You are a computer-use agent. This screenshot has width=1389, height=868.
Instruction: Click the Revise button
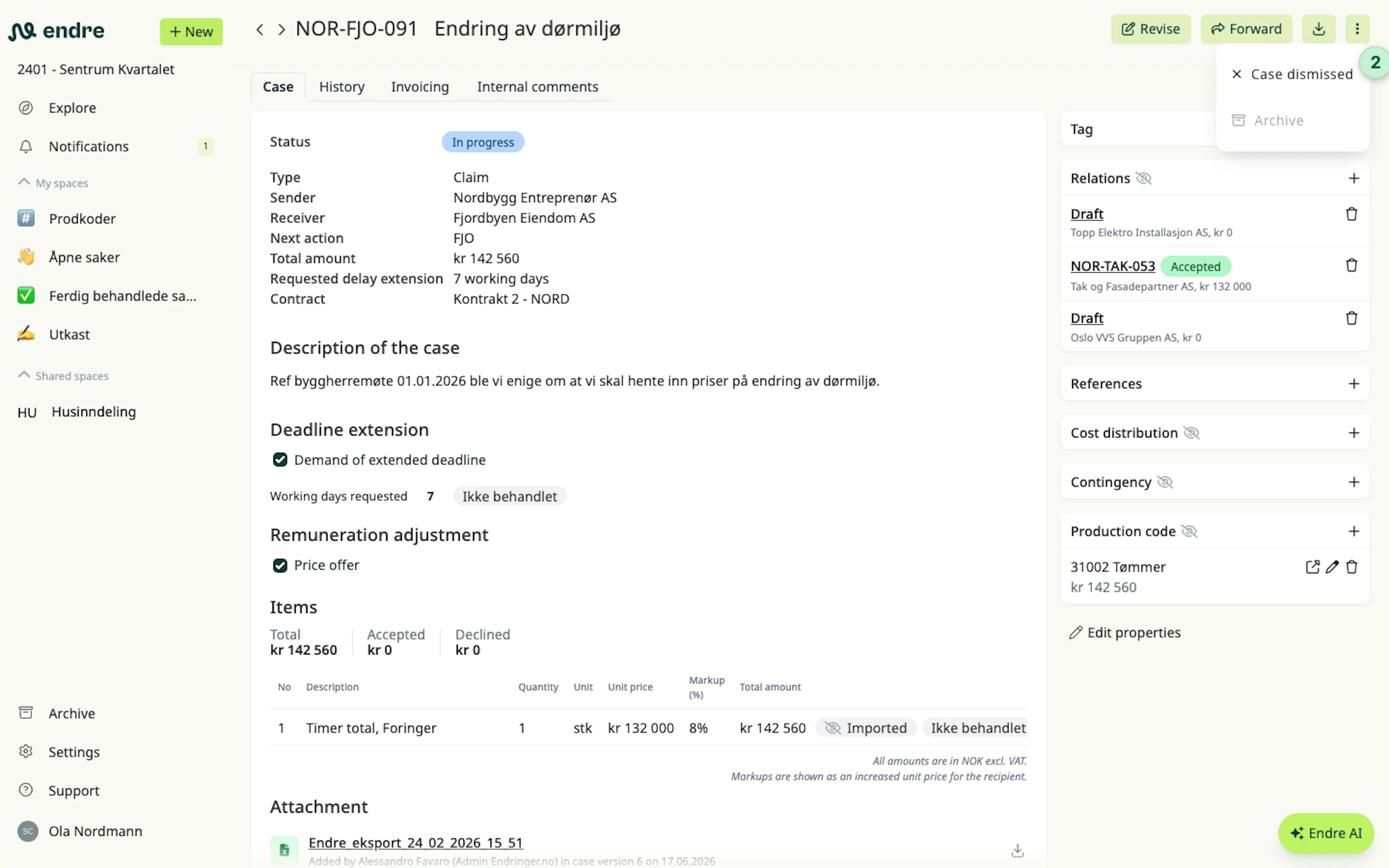[x=1151, y=29]
